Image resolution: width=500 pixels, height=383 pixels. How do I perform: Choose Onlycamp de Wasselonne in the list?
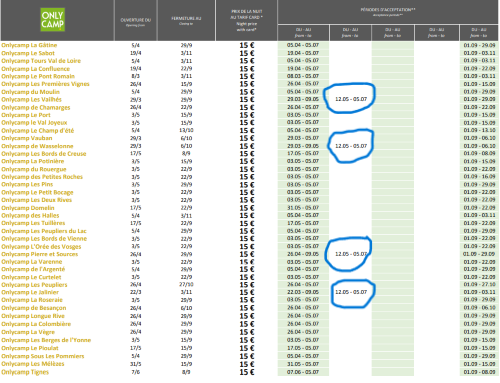[x=37, y=146]
